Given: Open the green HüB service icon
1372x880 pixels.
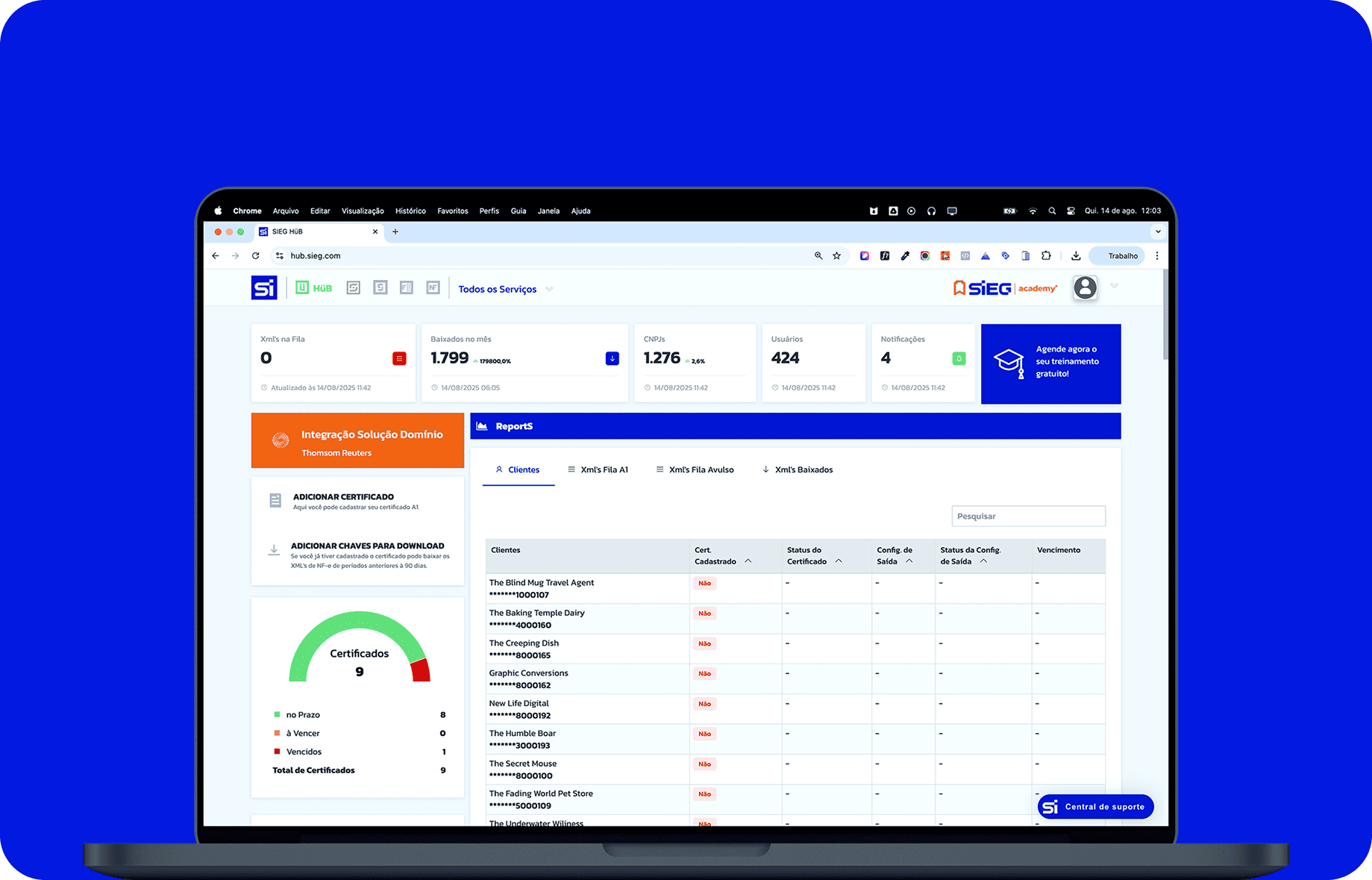Looking at the screenshot, I should click(x=313, y=288).
